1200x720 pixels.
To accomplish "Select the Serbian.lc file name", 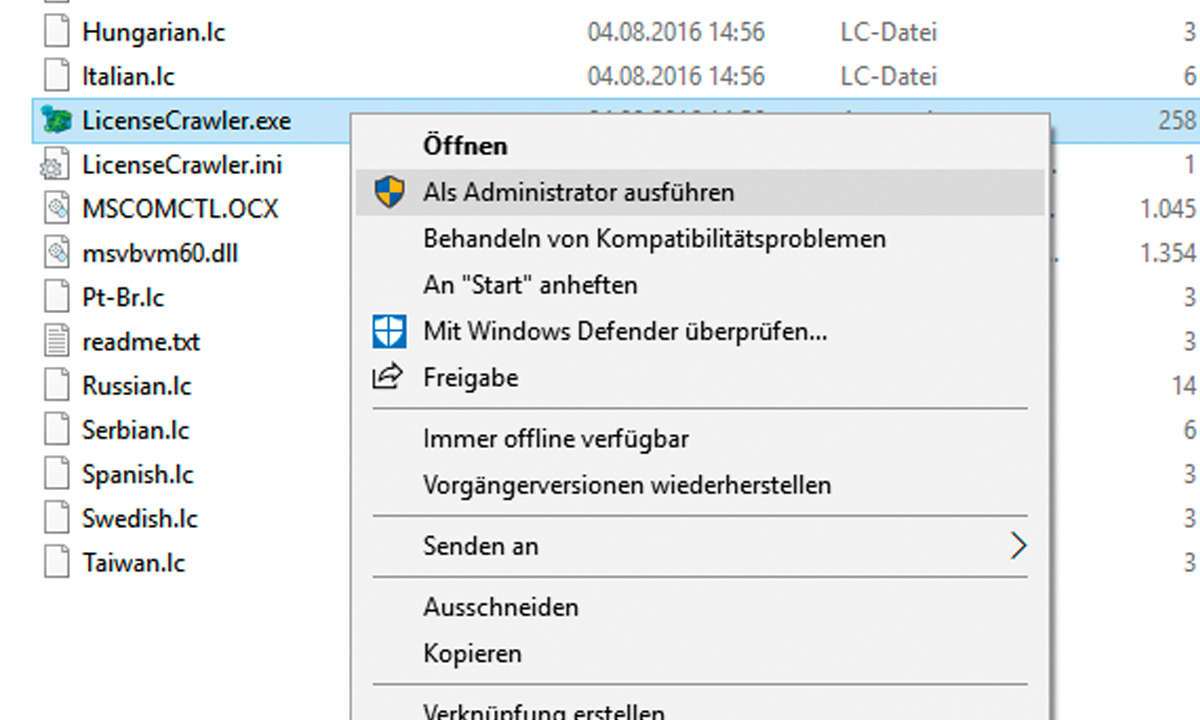I will coord(136,429).
